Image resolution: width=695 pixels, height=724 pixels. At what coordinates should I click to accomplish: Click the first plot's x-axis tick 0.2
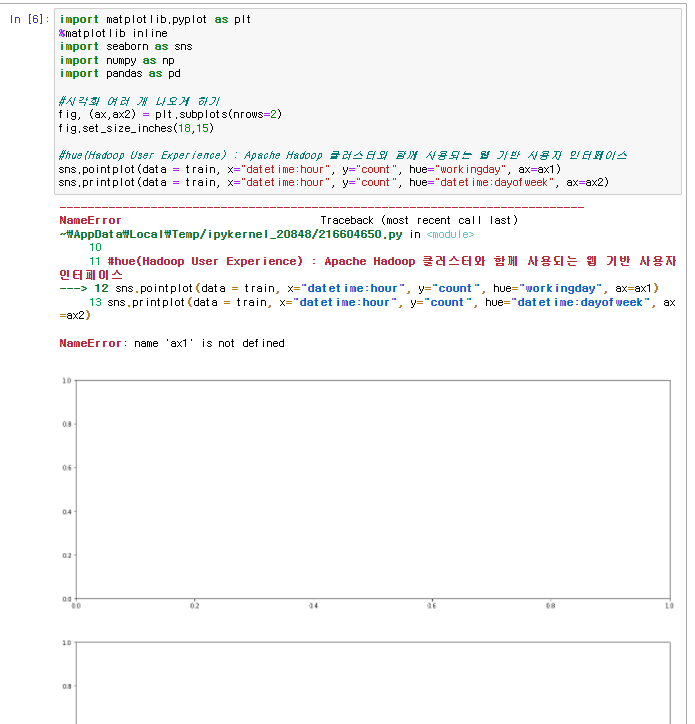(x=195, y=606)
